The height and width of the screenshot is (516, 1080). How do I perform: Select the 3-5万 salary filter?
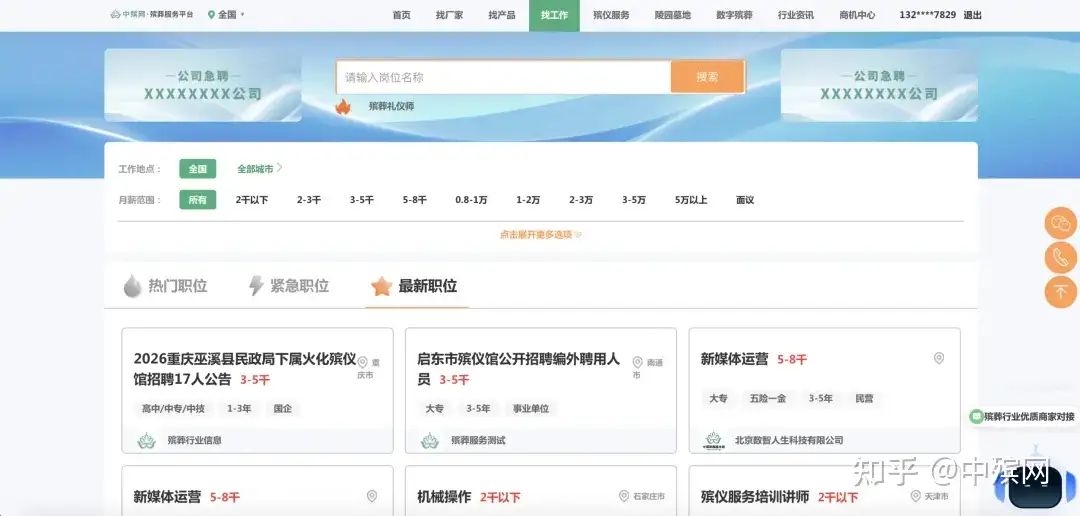click(634, 200)
